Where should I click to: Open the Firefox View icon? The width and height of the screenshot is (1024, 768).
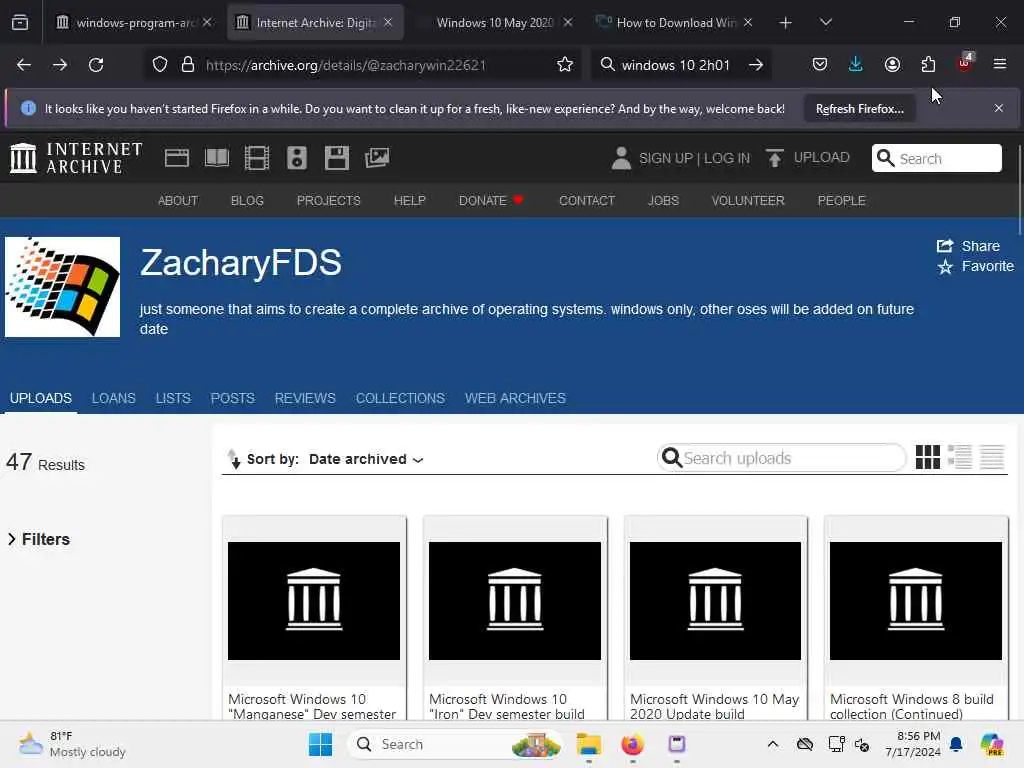[20, 23]
